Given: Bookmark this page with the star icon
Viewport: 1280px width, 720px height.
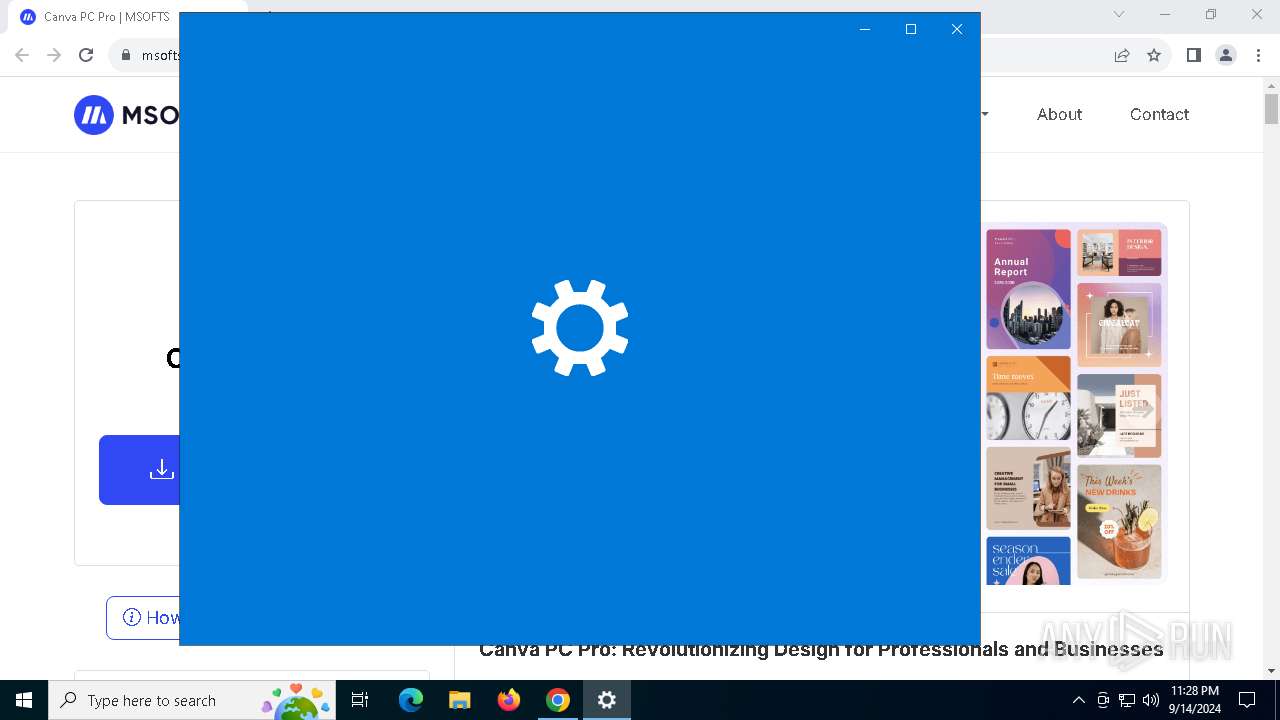Looking at the screenshot, I should [1154, 55].
